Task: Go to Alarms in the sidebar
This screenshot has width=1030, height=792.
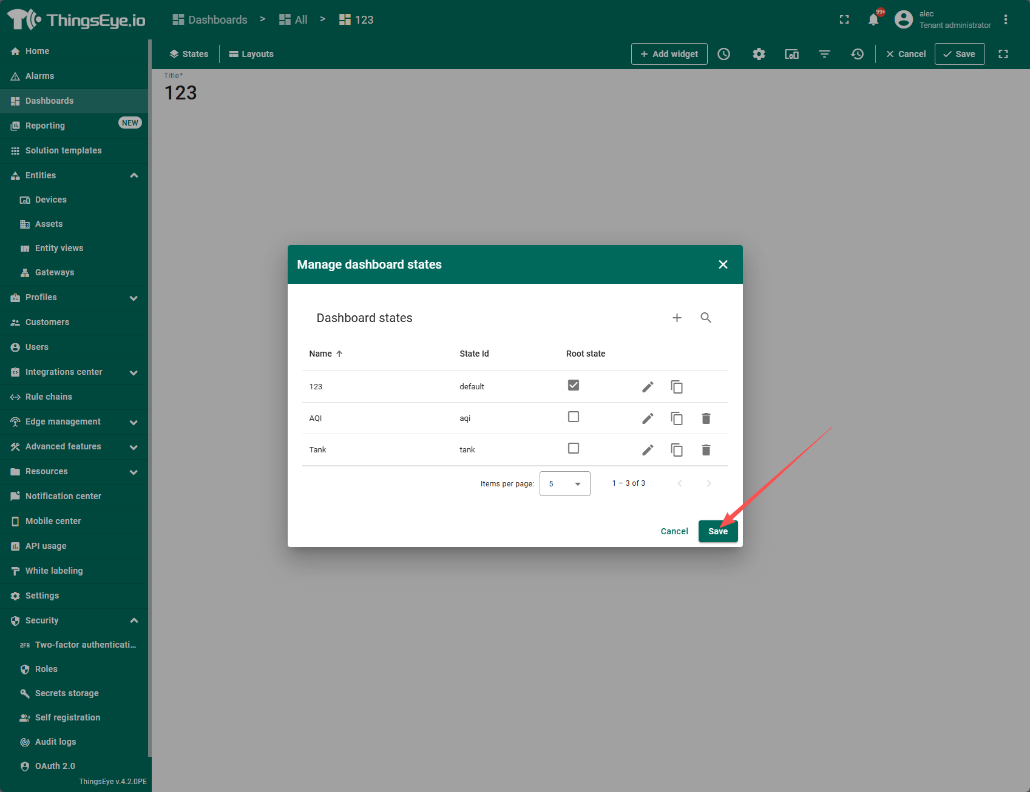Action: 39,76
